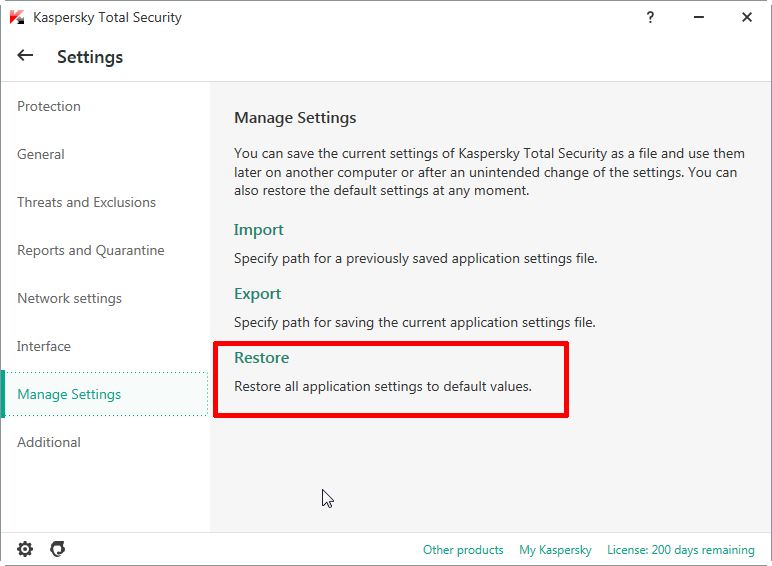The width and height of the screenshot is (772, 566).
Task: Select Manage Settings in sidebar
Action: [x=69, y=394]
